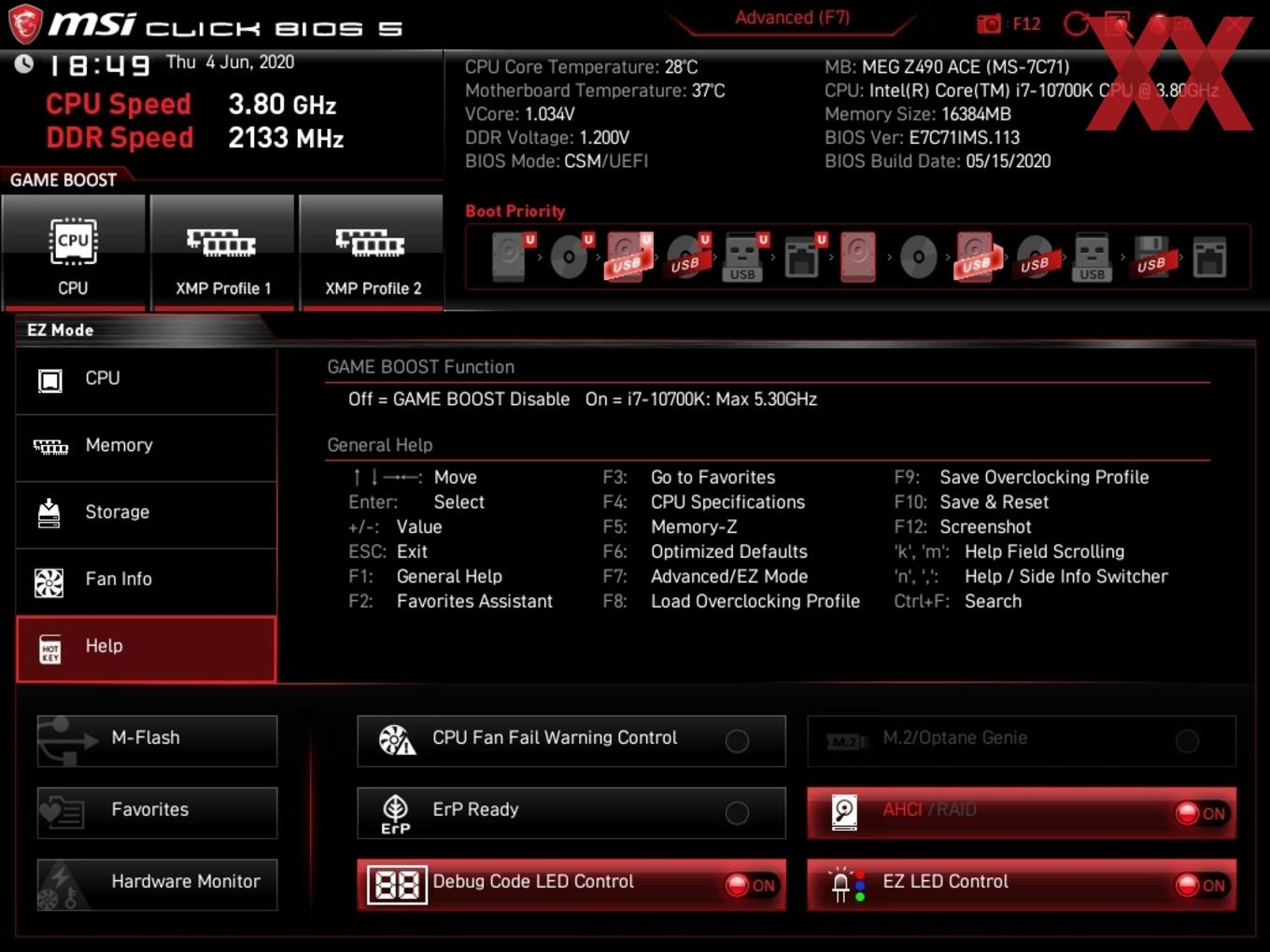Click VCore: 1.034V reading
Screen dimensions: 1270x952
519,114
